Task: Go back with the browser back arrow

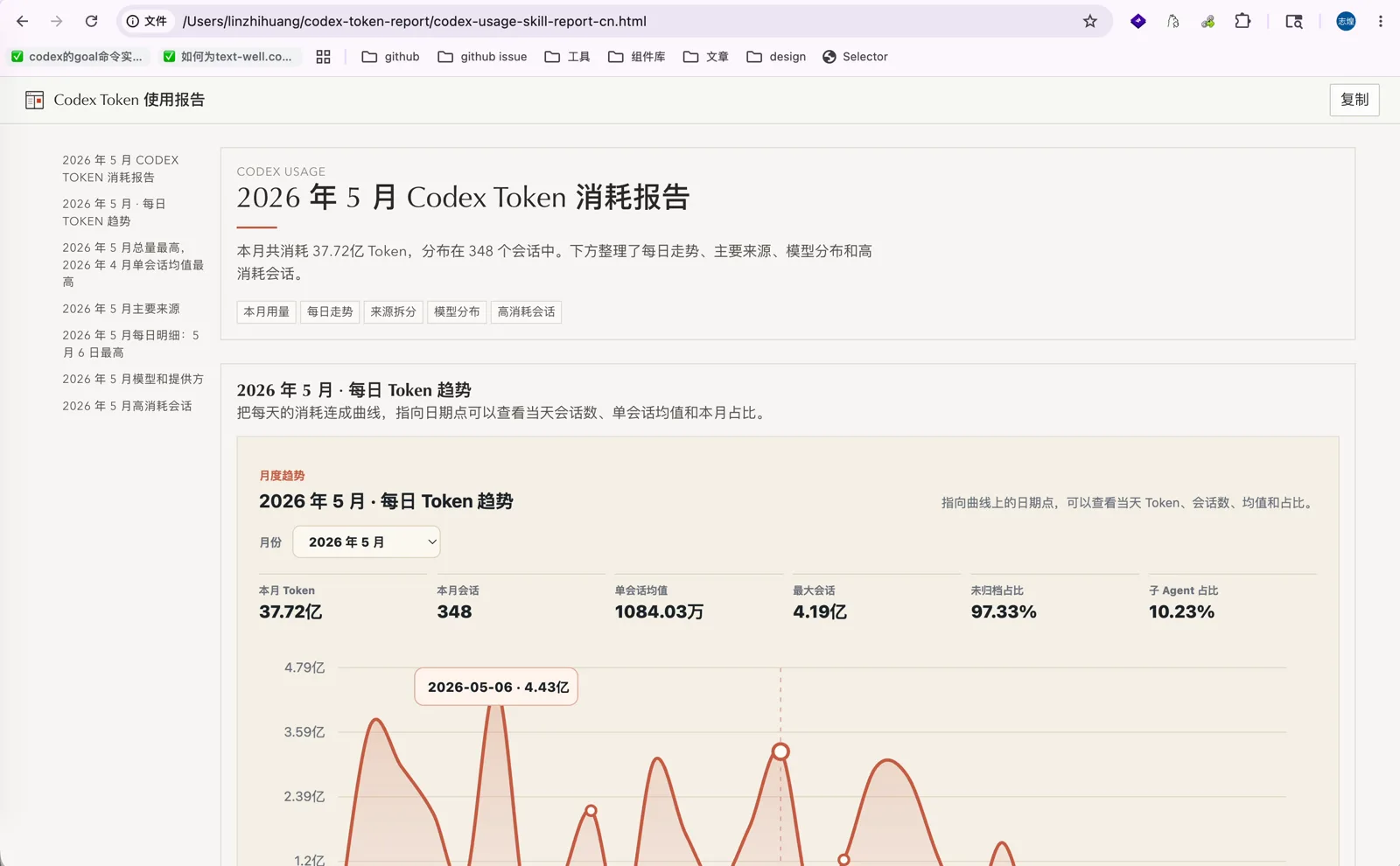Action: [23, 21]
